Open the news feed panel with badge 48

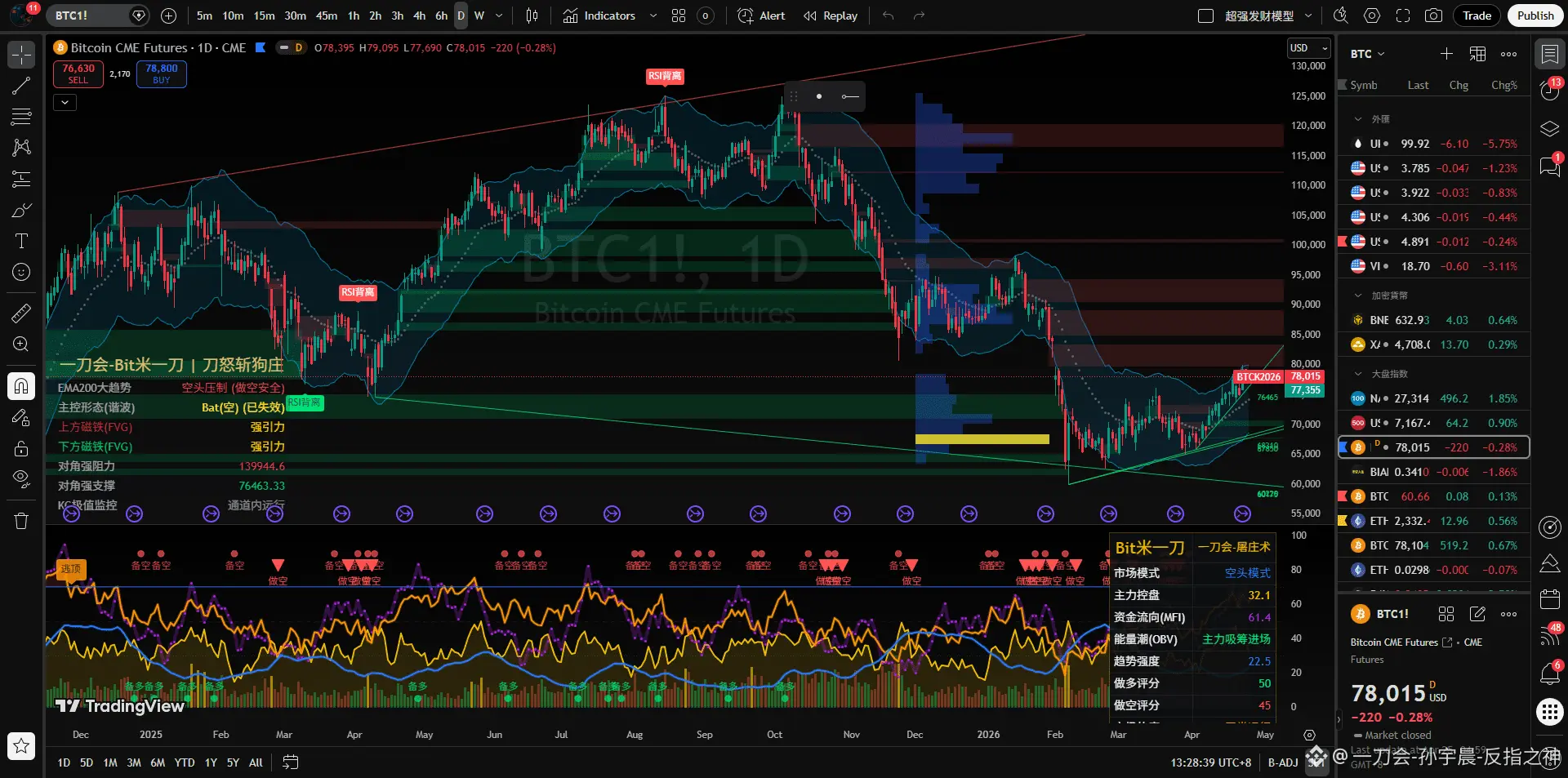point(1549,636)
